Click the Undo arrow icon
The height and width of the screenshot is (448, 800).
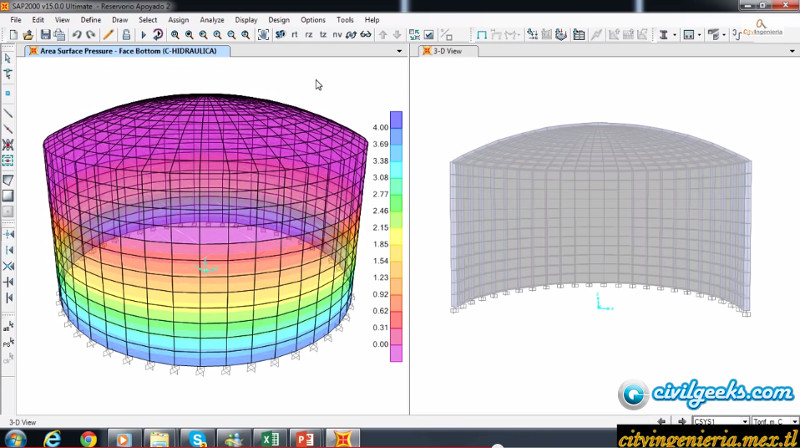[x=77, y=35]
